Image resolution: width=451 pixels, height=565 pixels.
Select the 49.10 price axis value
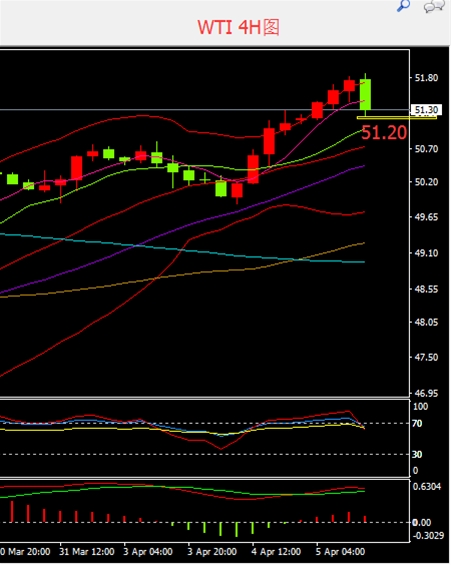point(426,253)
